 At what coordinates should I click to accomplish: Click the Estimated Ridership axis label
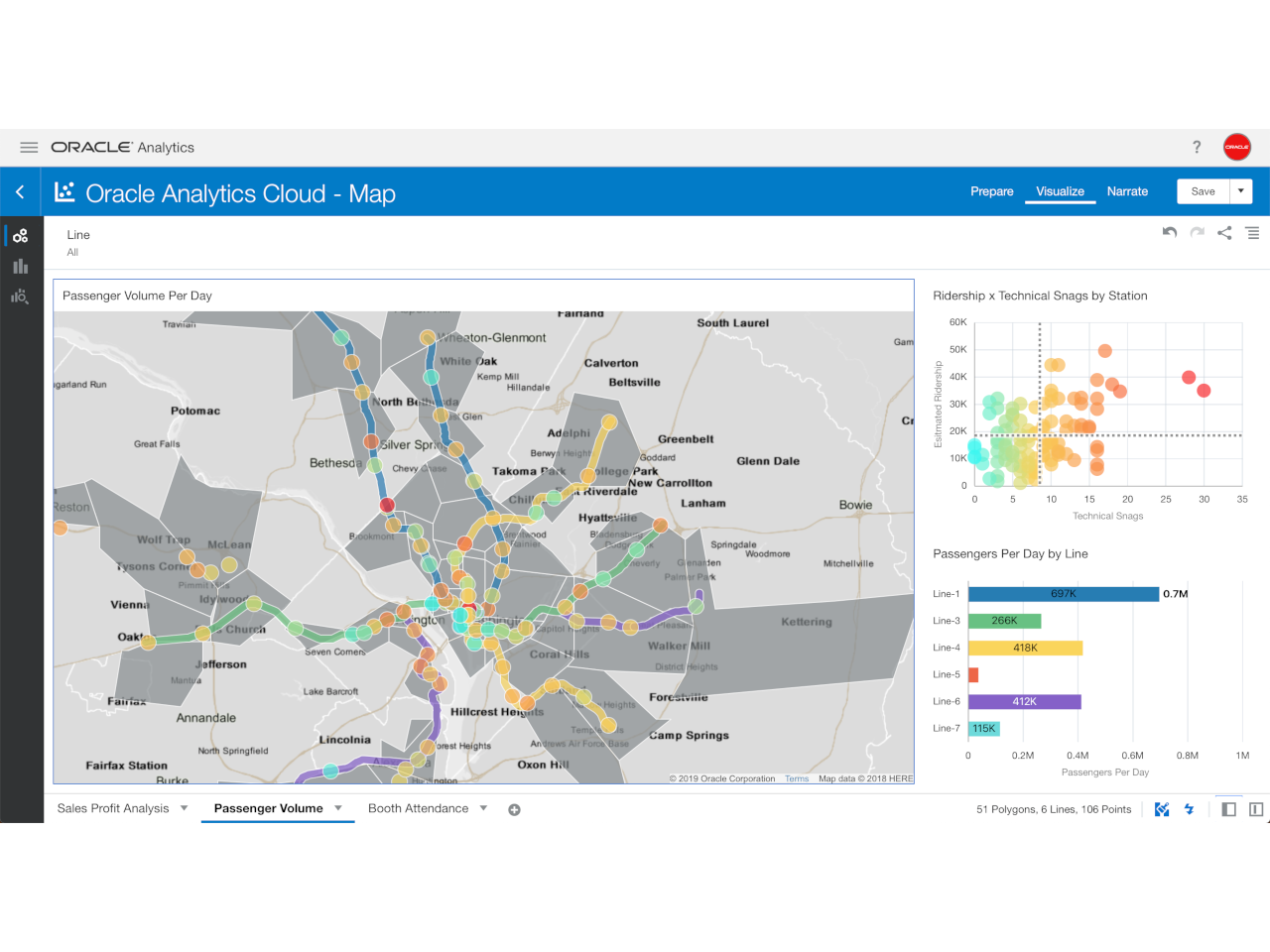click(938, 405)
